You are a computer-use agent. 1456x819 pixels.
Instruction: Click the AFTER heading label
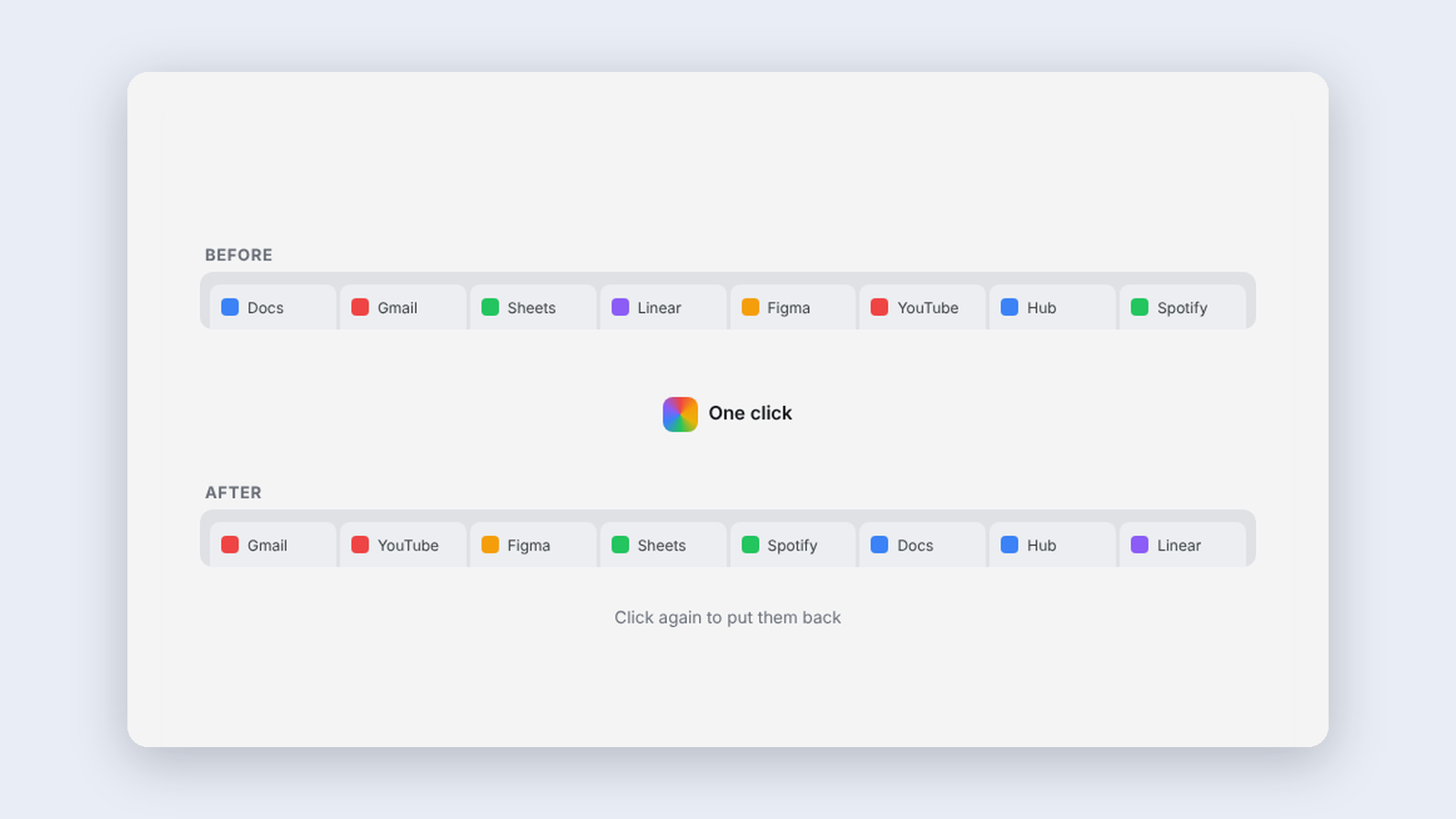point(233,492)
